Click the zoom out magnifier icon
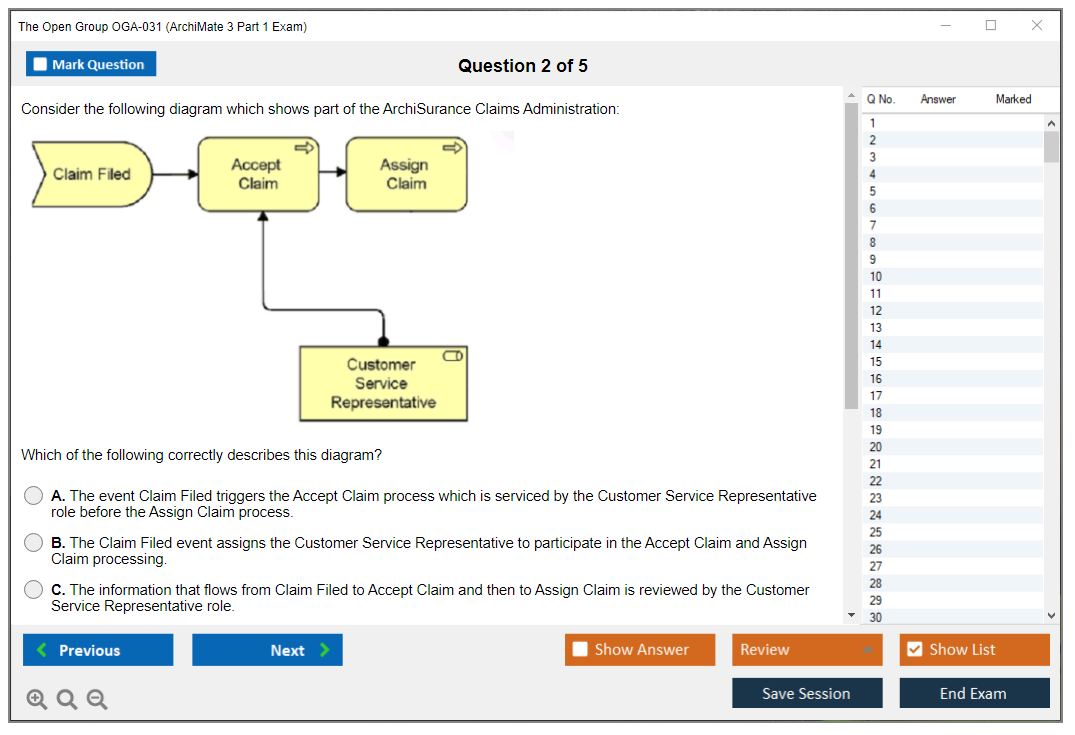 pyautogui.click(x=97, y=700)
